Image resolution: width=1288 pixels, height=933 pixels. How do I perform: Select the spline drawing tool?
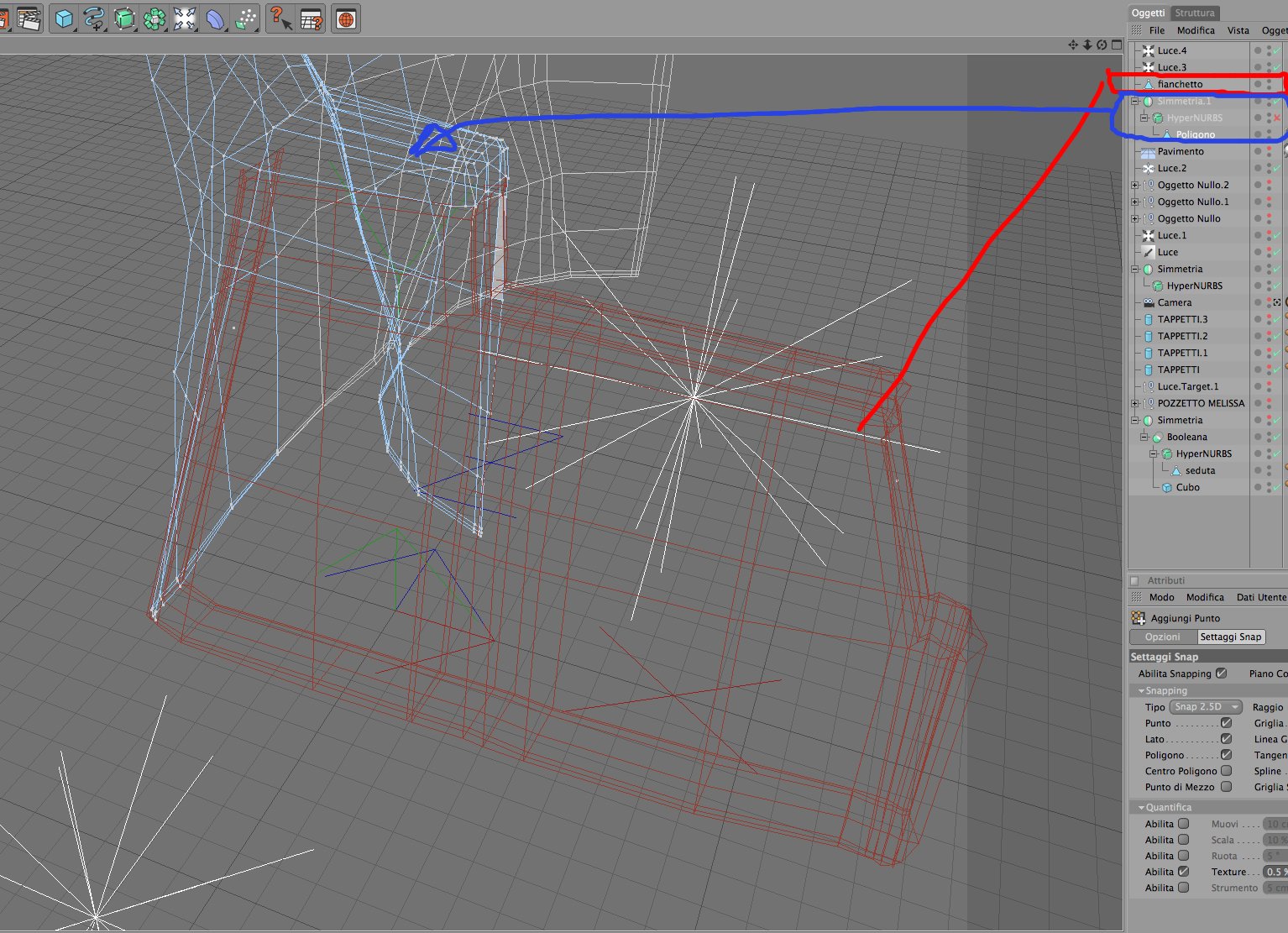tap(94, 18)
